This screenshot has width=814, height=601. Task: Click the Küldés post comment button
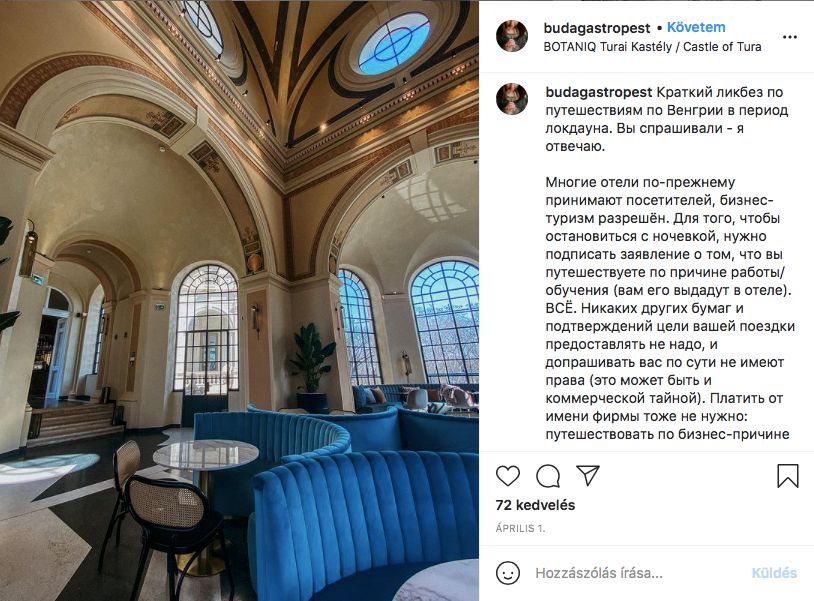coord(774,573)
